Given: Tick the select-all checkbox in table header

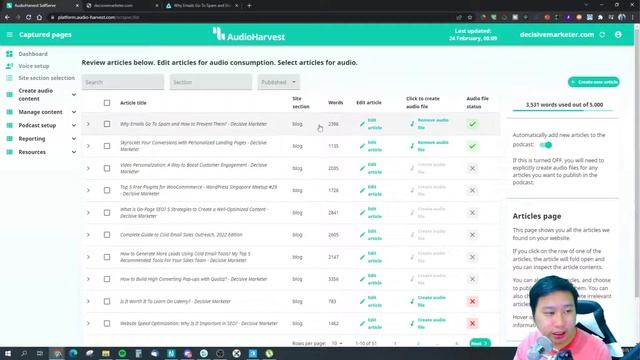Looking at the screenshot, I should click(x=107, y=103).
